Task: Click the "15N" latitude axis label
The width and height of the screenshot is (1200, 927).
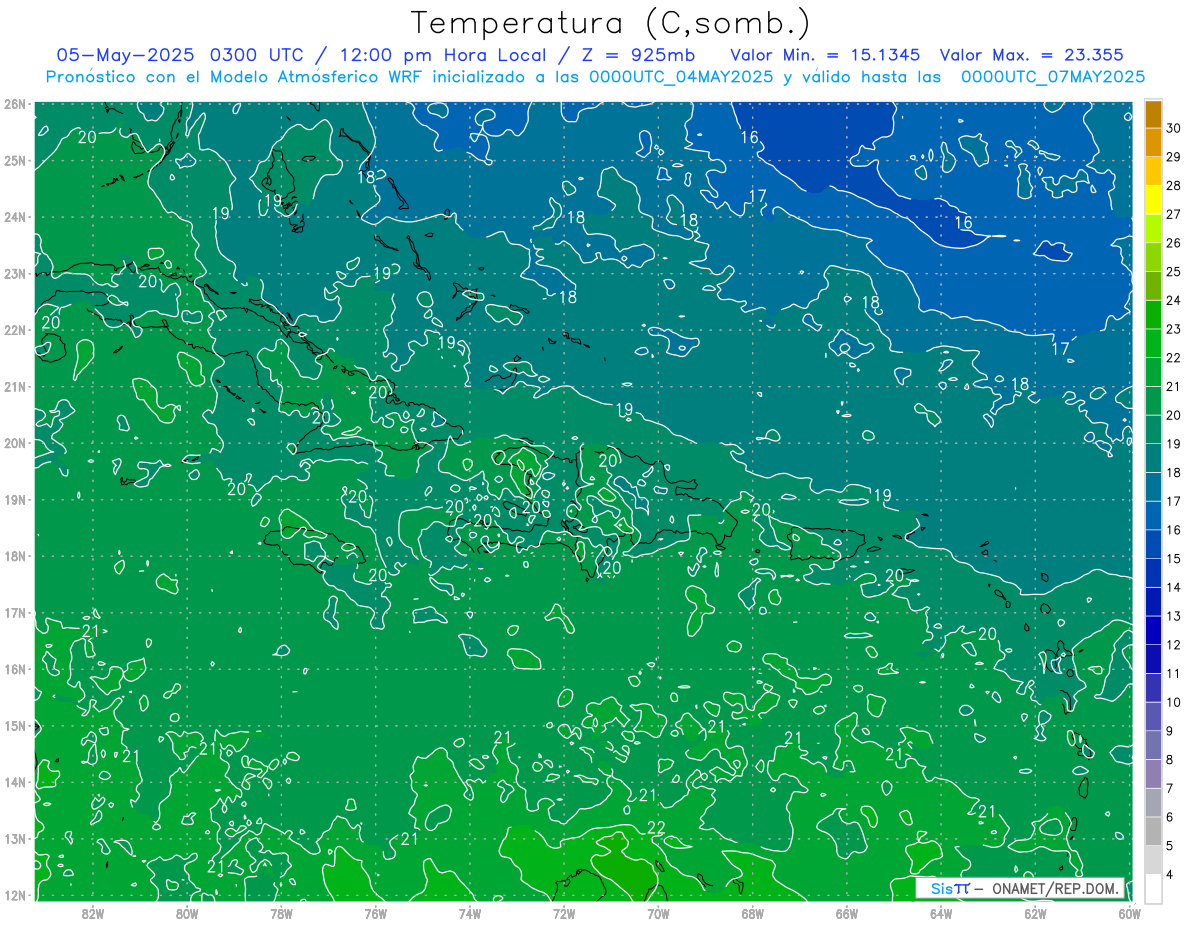Action: [x=15, y=725]
